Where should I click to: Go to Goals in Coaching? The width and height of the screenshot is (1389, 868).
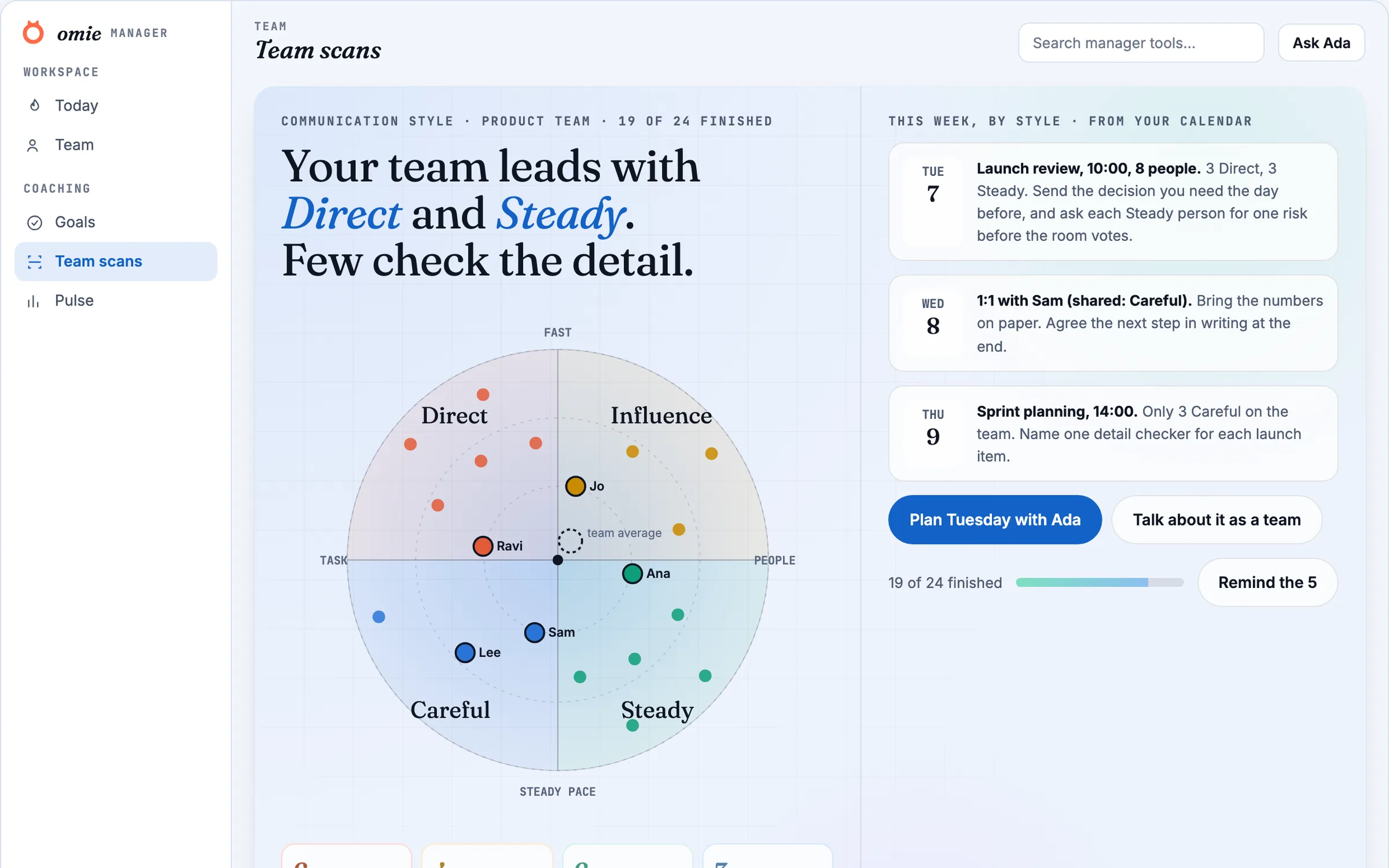pyautogui.click(x=116, y=222)
